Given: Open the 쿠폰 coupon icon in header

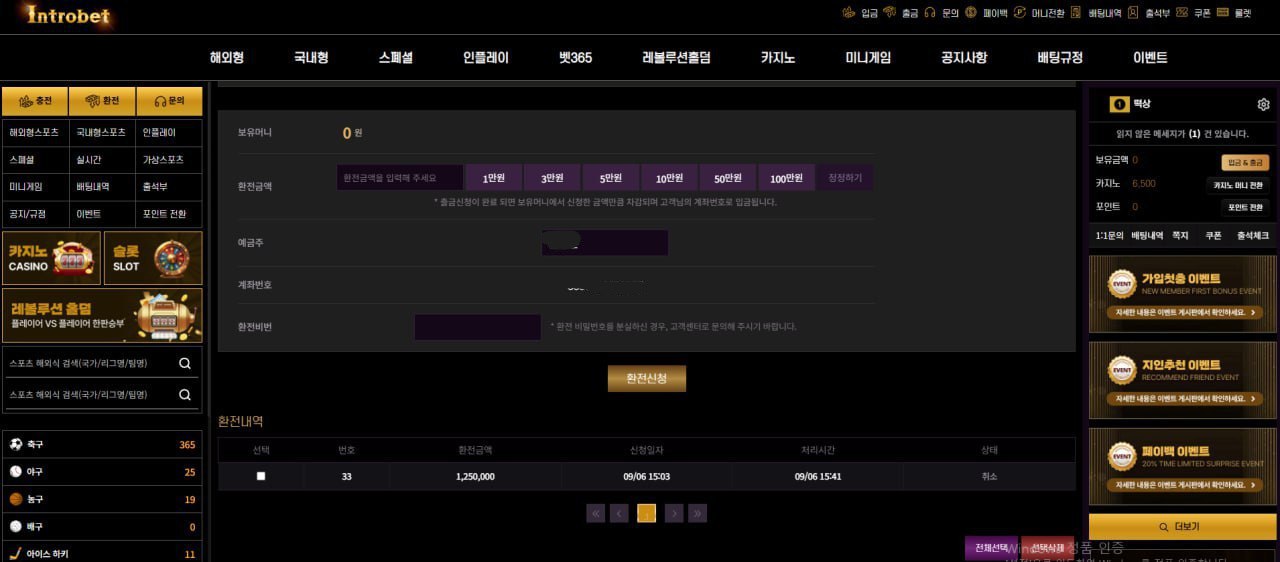Looking at the screenshot, I should click(x=1182, y=13).
